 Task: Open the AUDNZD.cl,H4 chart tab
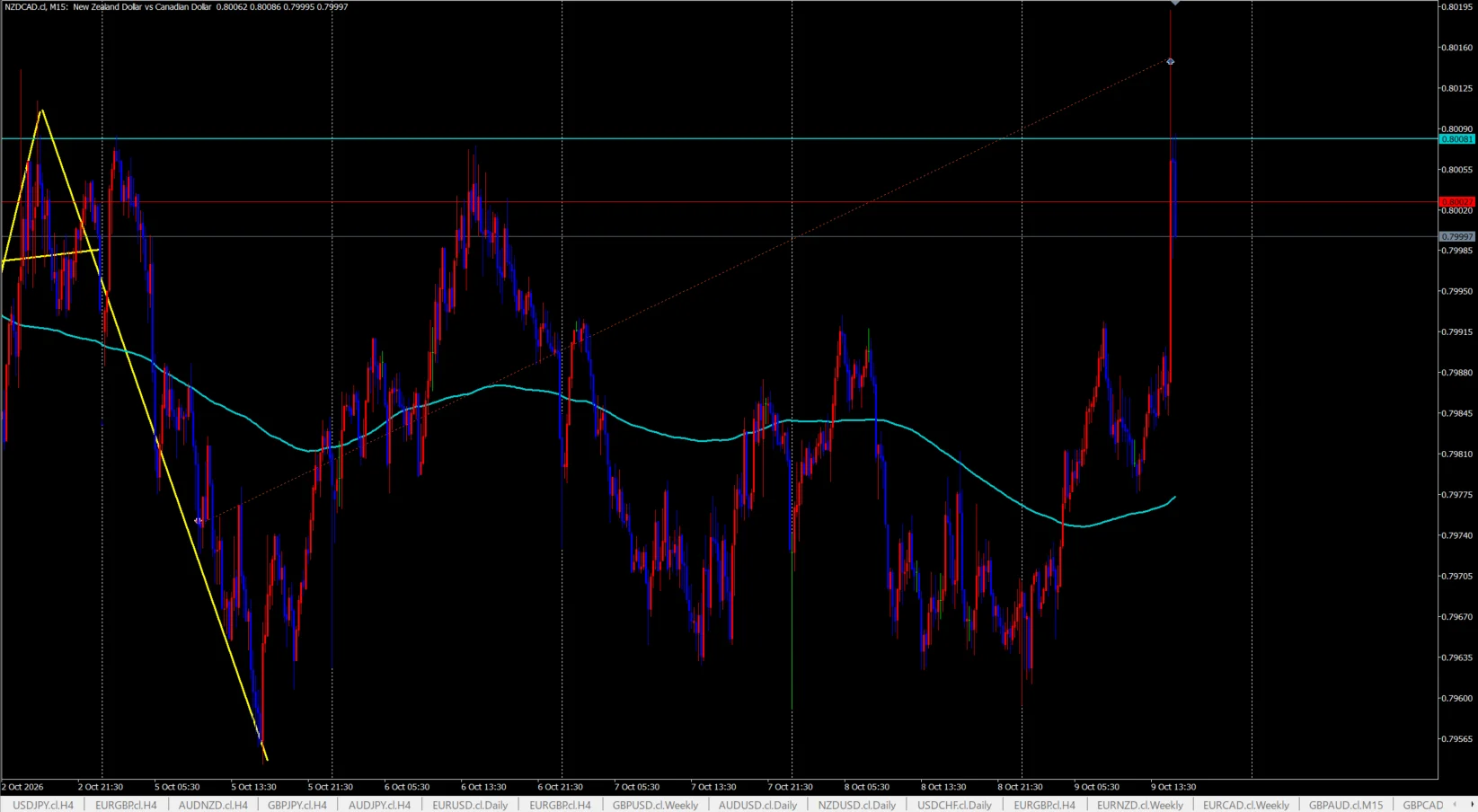(x=213, y=805)
